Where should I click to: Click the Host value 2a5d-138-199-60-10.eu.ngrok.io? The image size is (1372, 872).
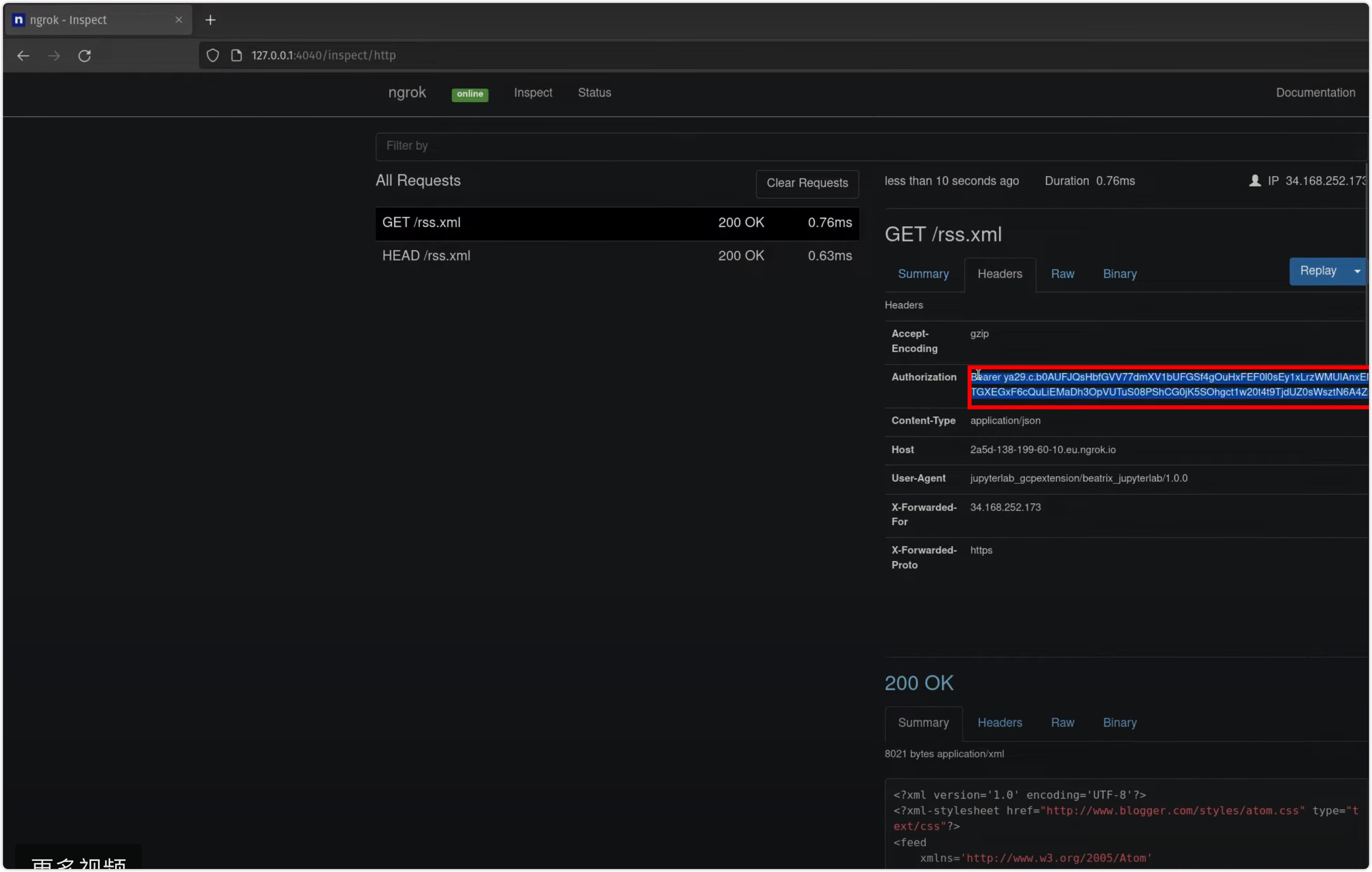[x=1043, y=450]
